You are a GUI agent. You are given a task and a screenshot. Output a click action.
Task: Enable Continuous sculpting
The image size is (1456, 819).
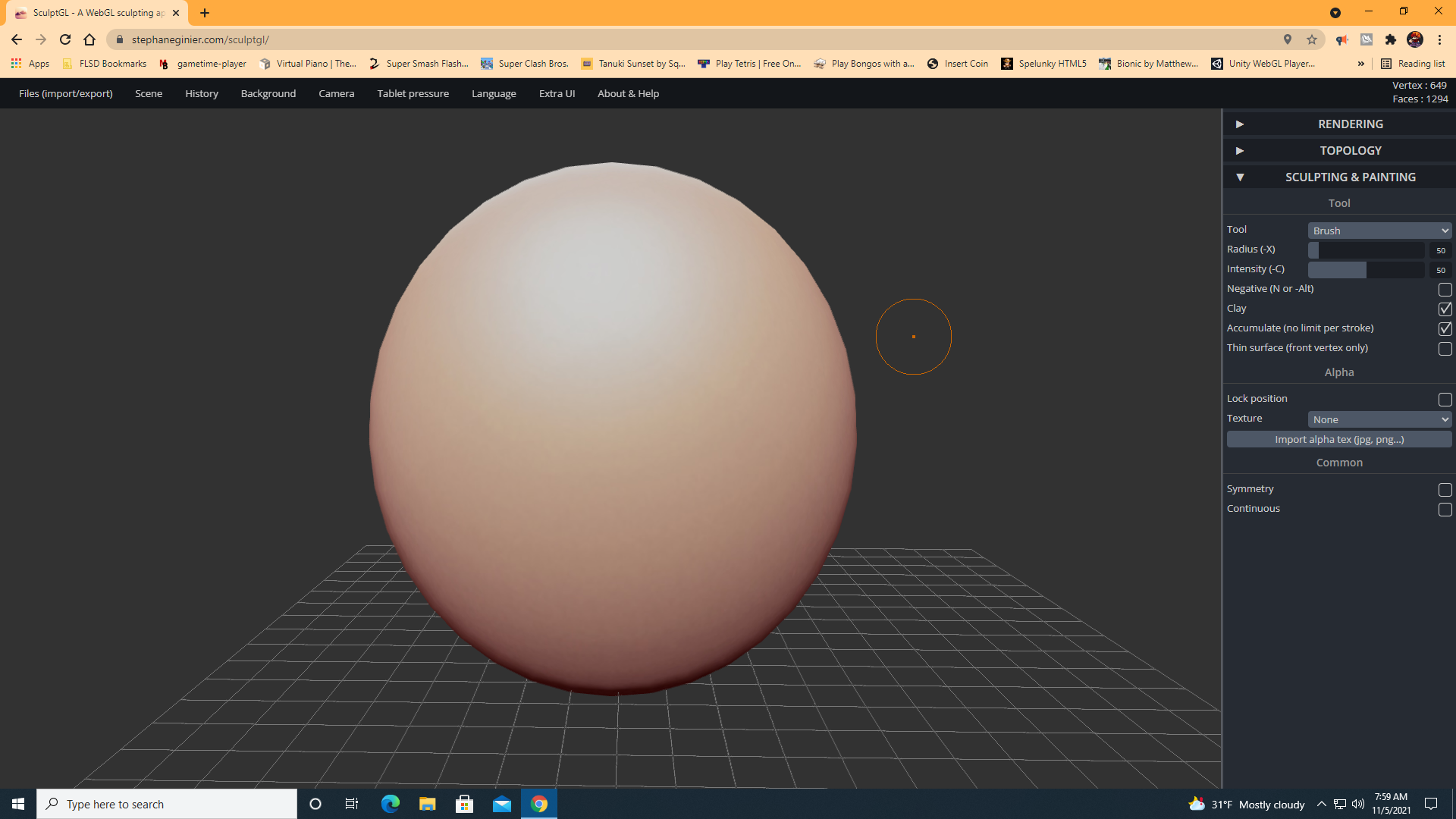click(1445, 510)
